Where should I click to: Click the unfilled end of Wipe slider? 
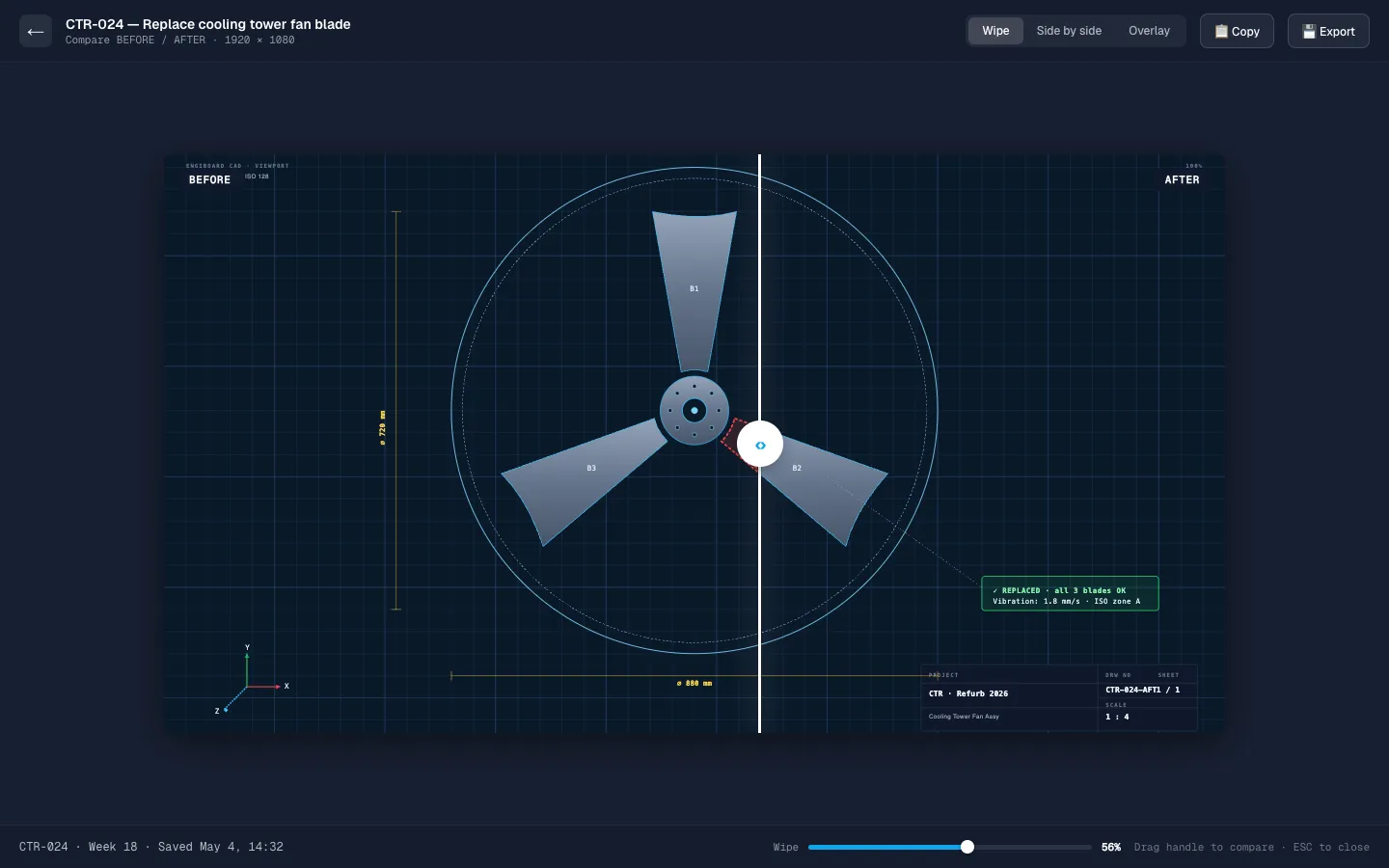click(x=1030, y=847)
